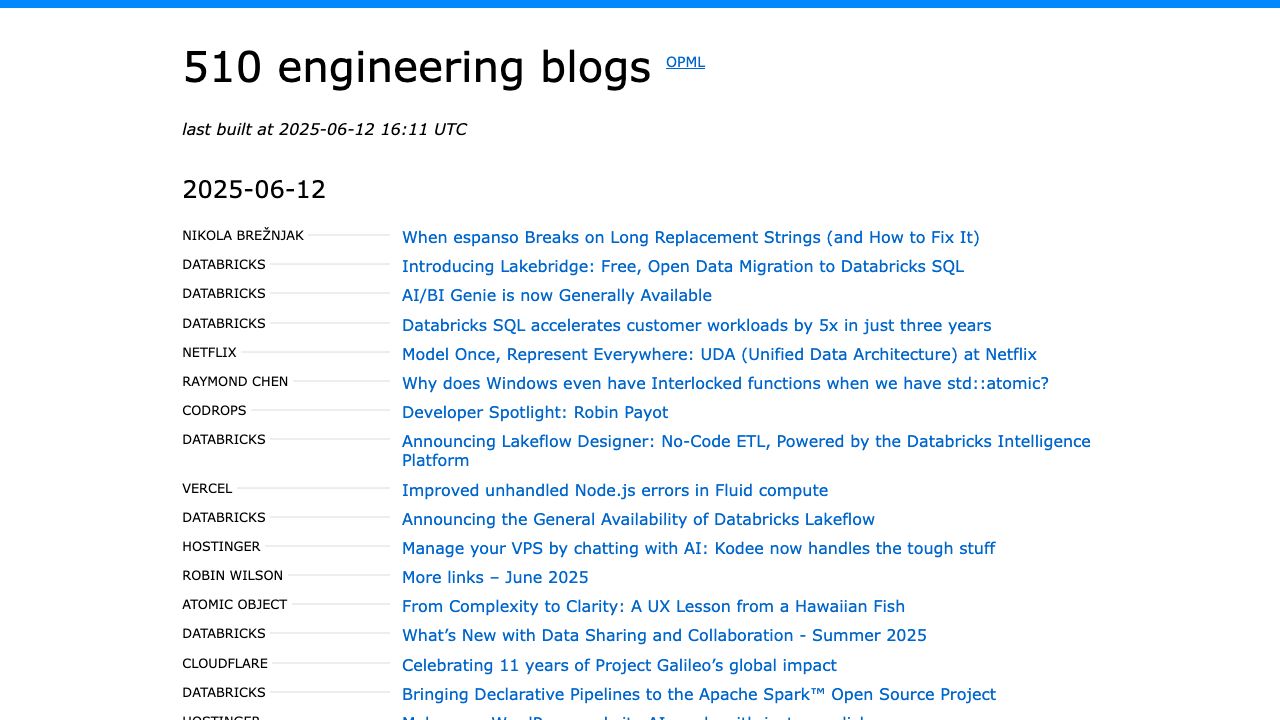Screen dimensions: 1280x720
Task: Click AI/BI Genie Generally Available link
Action: tap(556, 296)
